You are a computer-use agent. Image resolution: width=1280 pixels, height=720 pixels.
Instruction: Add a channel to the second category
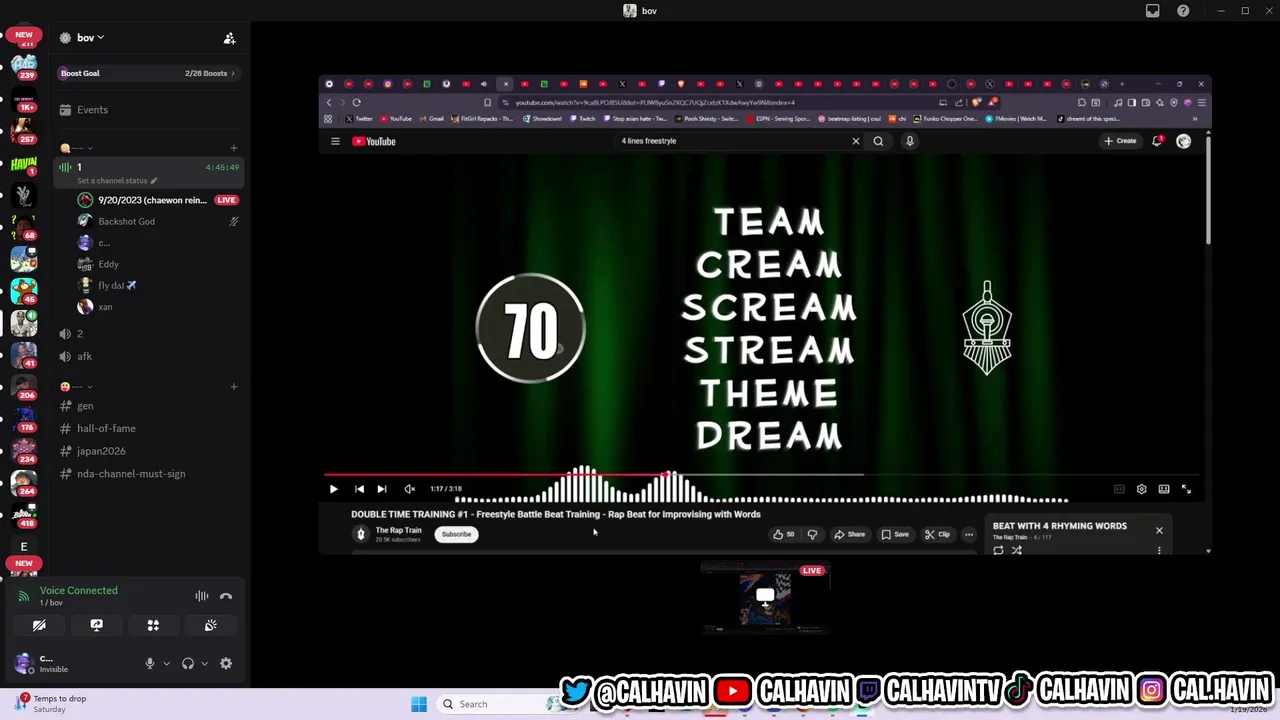[234, 387]
